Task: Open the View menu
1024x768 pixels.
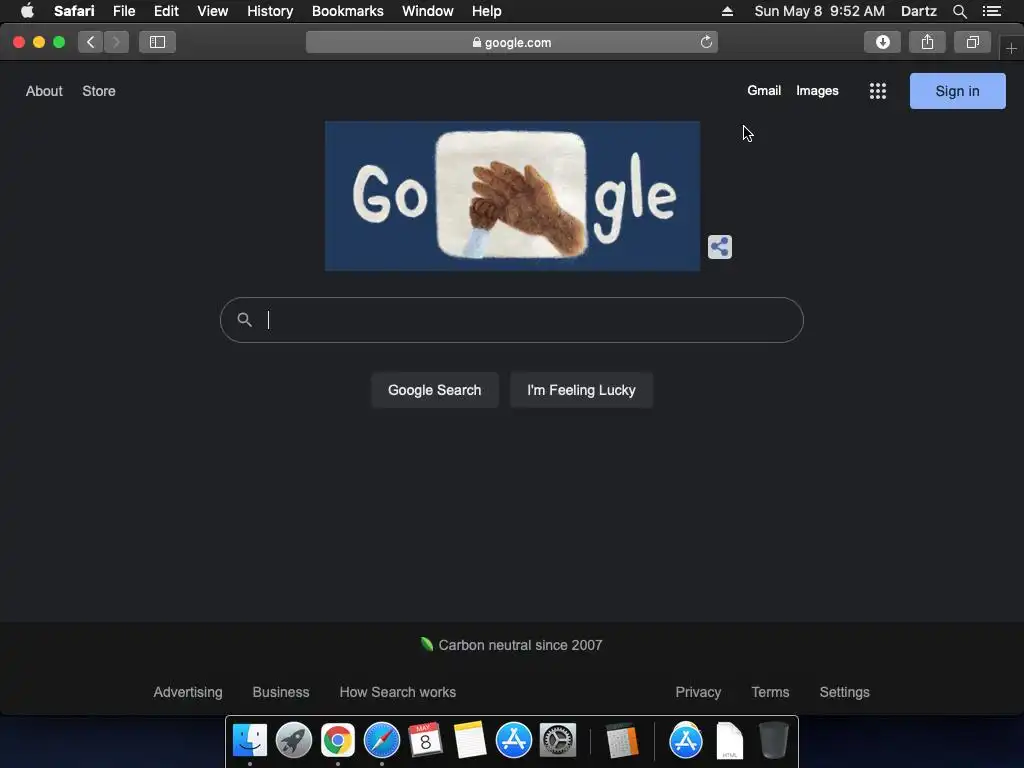Action: point(212,11)
